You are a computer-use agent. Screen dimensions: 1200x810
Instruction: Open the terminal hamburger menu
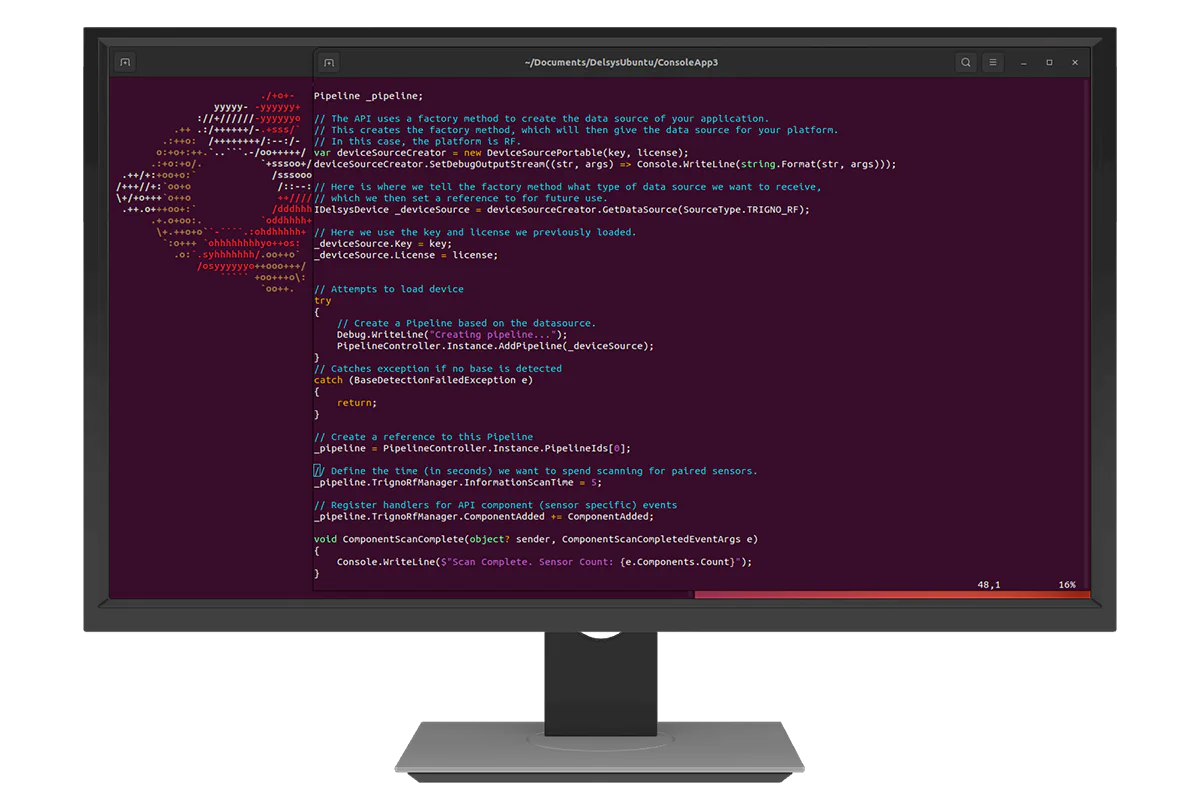pyautogui.click(x=992, y=62)
